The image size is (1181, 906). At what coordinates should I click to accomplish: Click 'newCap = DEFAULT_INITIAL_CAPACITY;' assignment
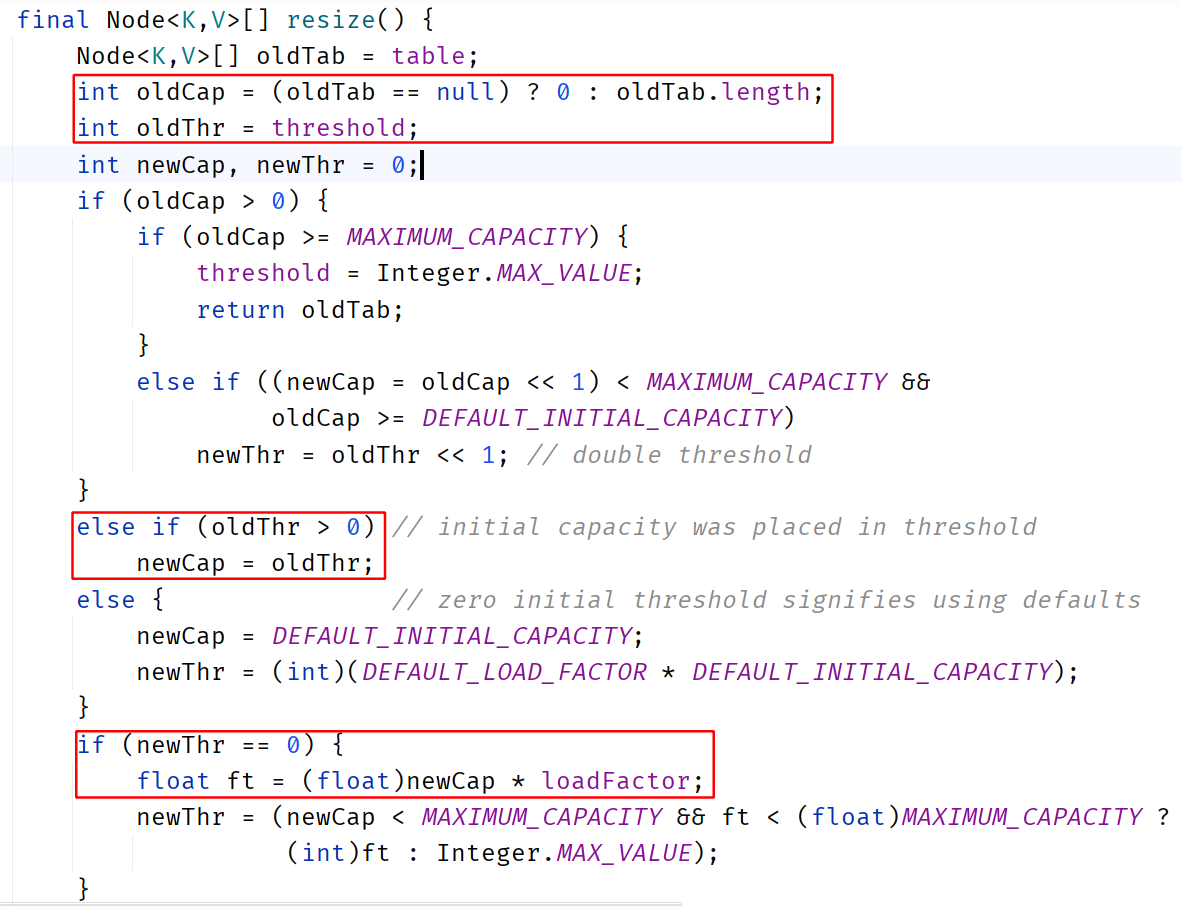pos(389,636)
